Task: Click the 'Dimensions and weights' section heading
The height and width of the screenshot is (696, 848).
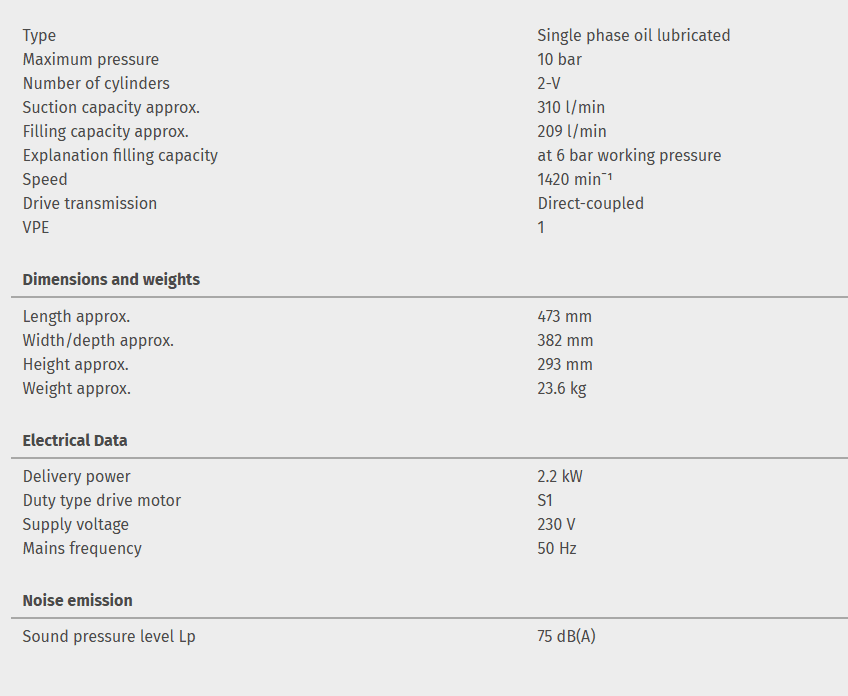Action: coord(111,280)
